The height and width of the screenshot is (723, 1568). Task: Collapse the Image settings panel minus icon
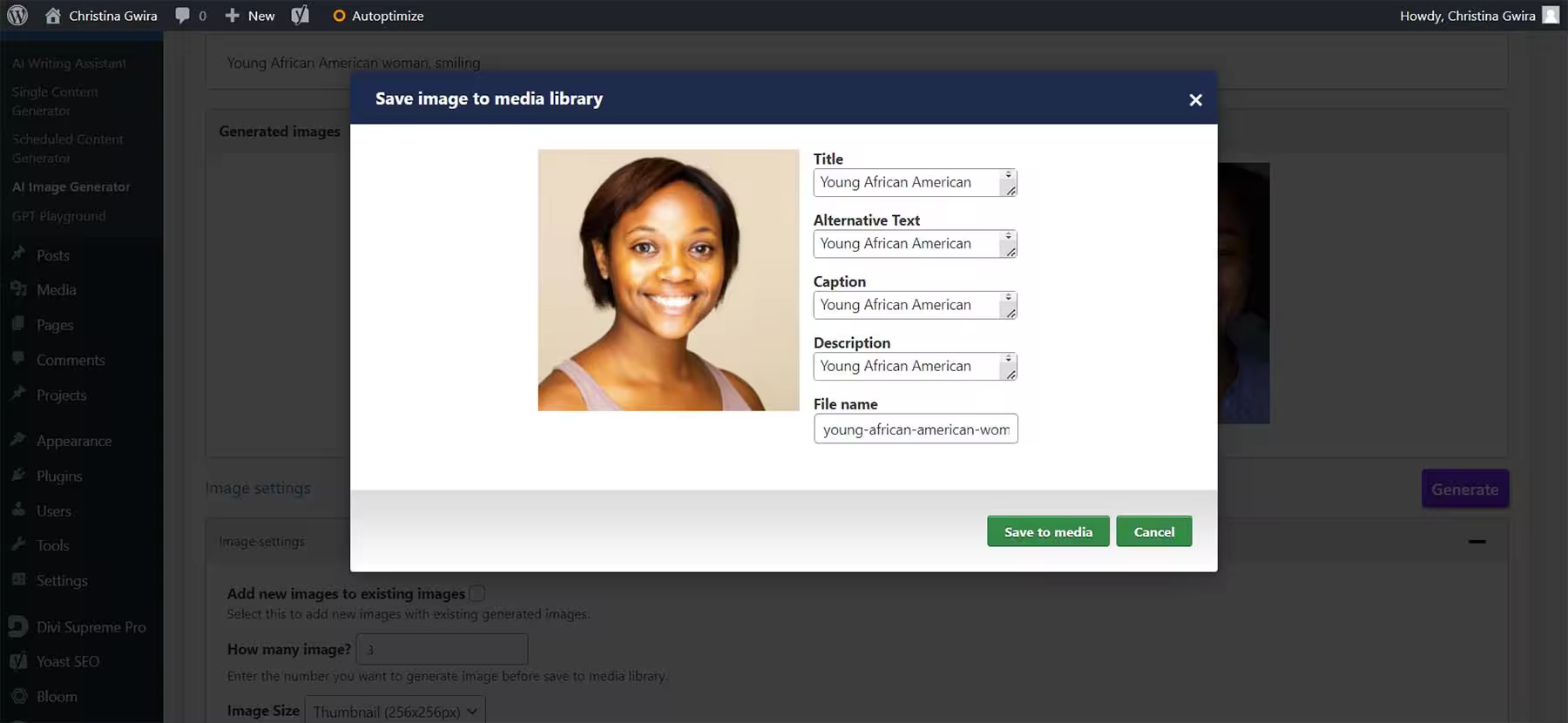tap(1477, 542)
